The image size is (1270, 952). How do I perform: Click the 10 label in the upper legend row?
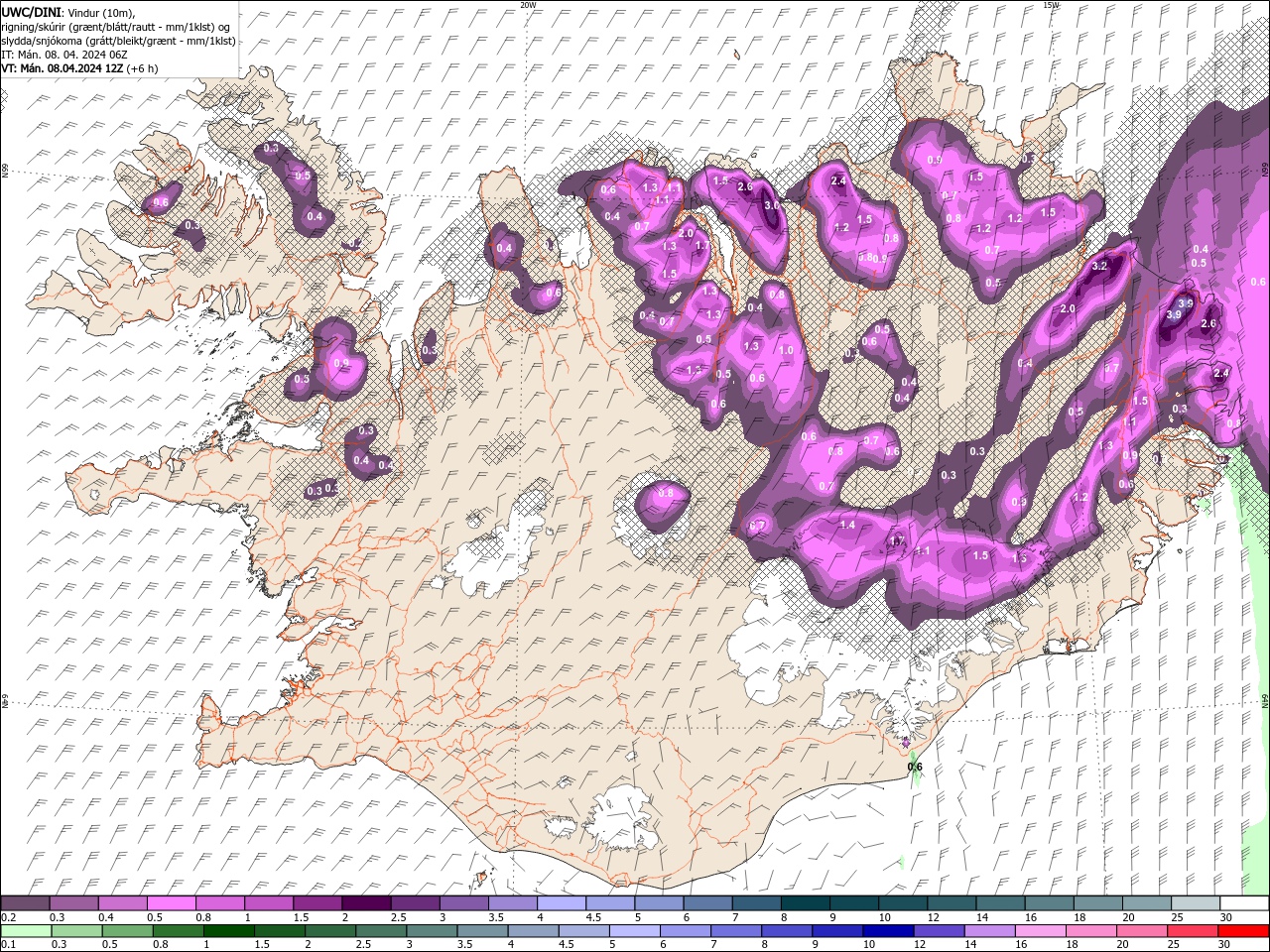(x=884, y=917)
